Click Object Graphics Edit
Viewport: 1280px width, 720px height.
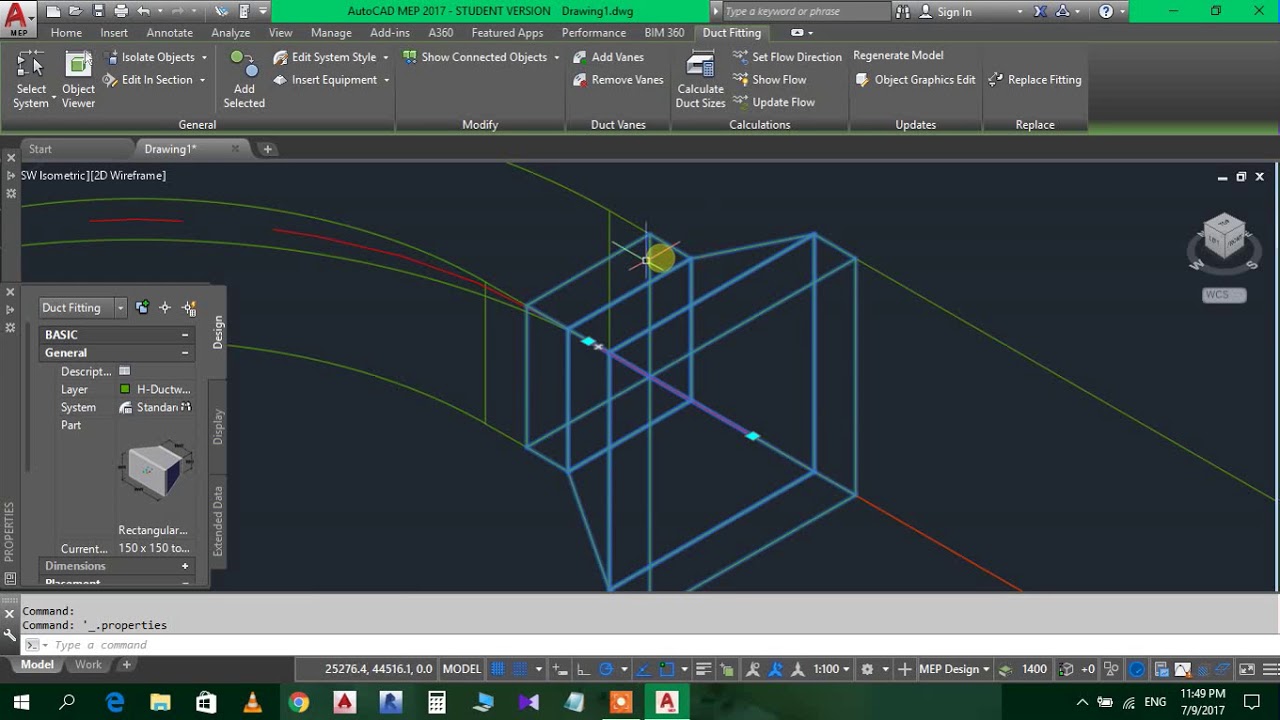915,80
